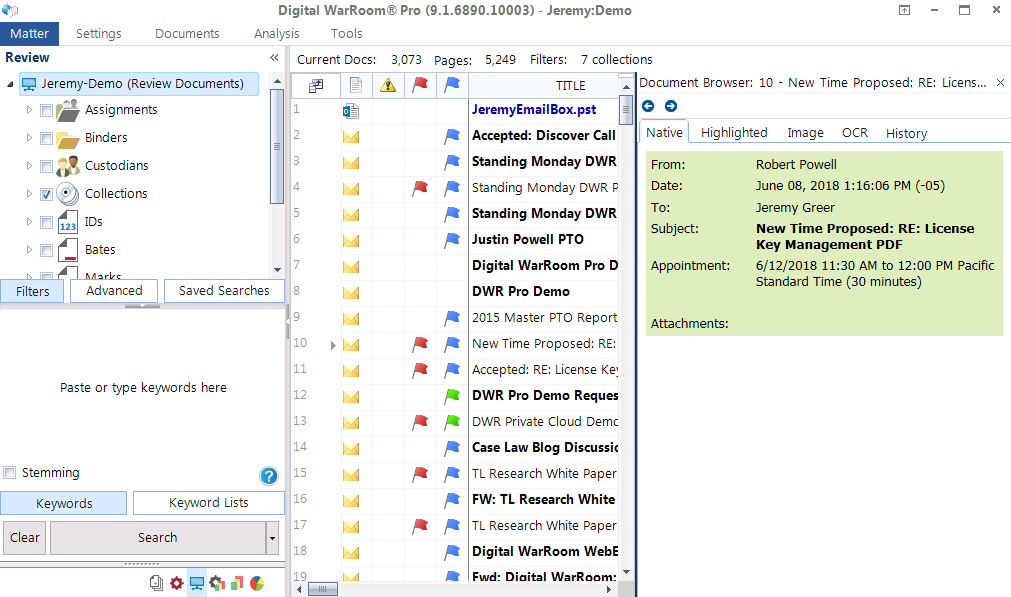
Task: Open Saved Searches
Action: (x=225, y=290)
